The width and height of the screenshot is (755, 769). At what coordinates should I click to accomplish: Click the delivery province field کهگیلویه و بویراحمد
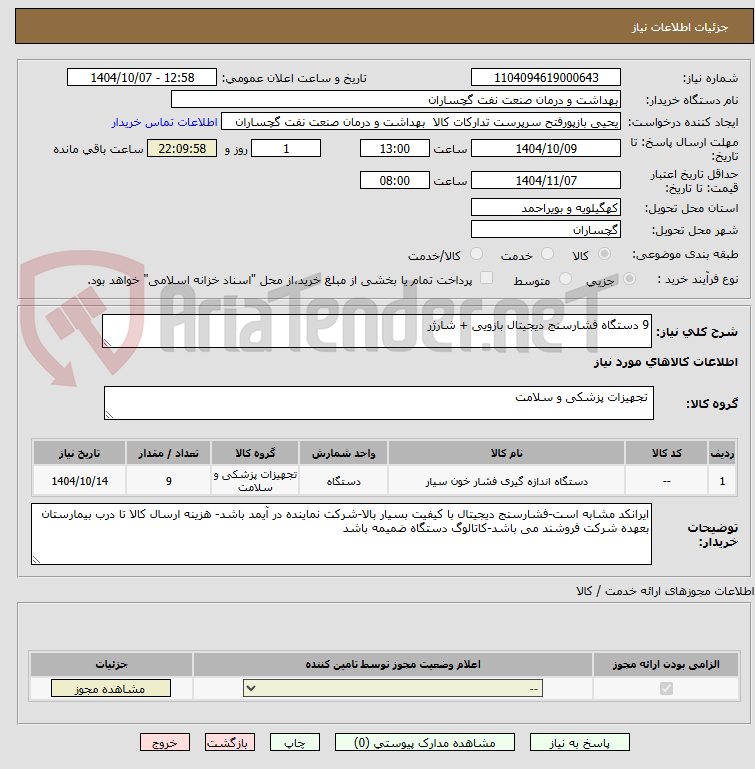pos(546,207)
